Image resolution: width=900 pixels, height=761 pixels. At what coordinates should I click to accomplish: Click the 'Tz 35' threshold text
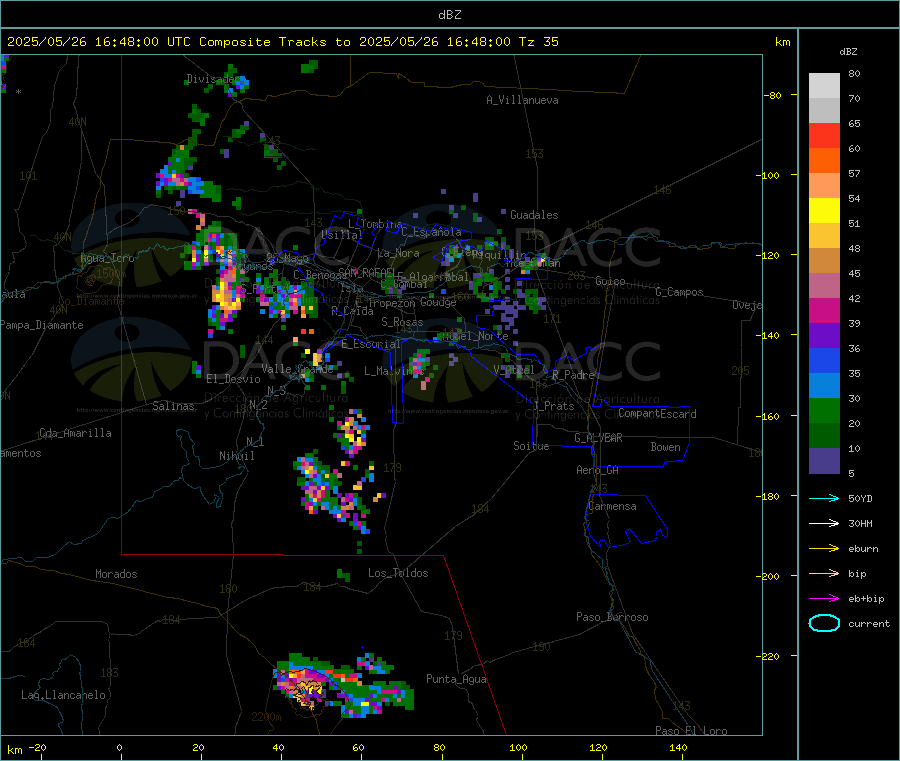tap(538, 42)
